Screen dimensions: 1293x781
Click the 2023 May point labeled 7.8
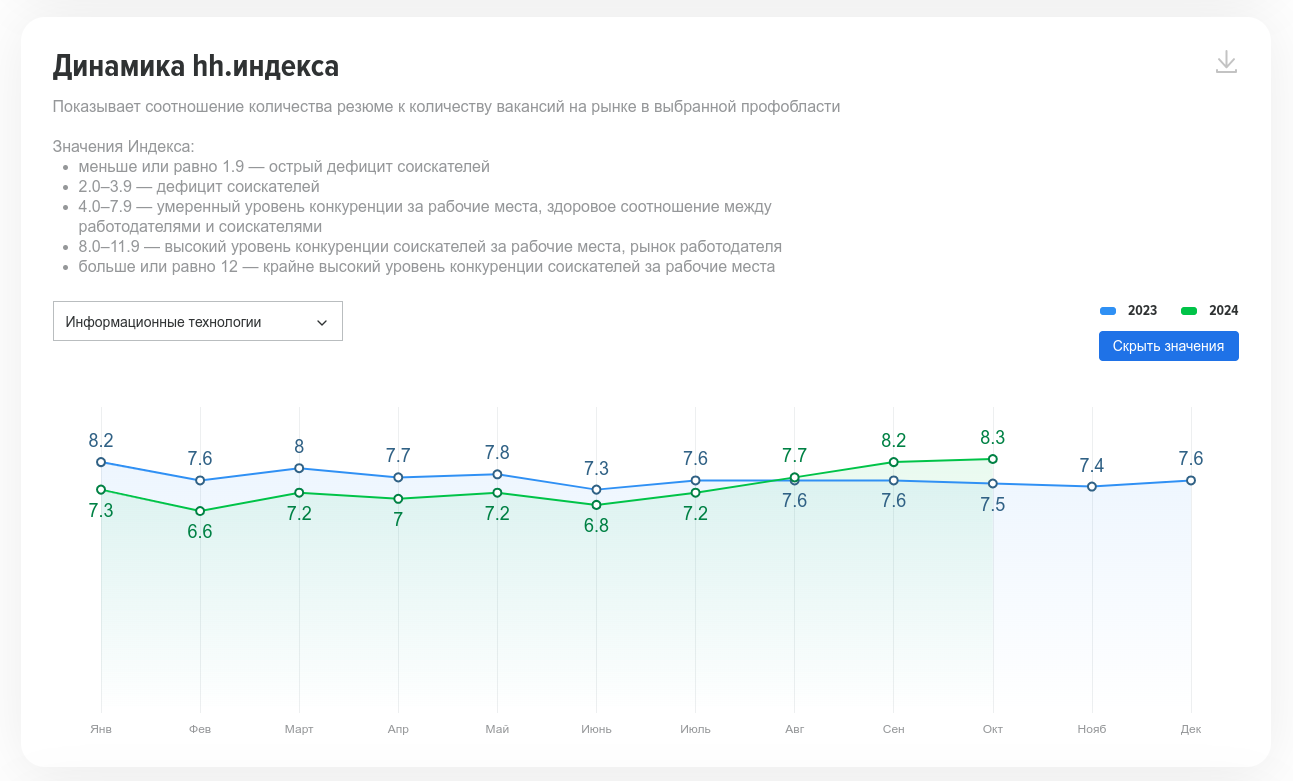pos(497,474)
